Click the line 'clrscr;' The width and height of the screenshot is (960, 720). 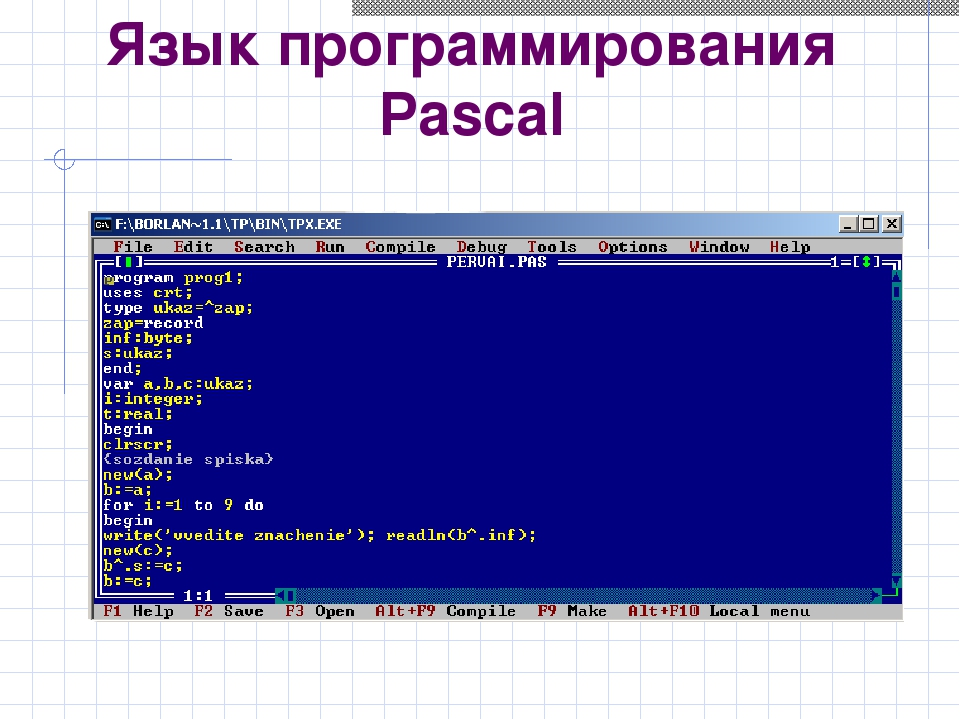click(138, 444)
